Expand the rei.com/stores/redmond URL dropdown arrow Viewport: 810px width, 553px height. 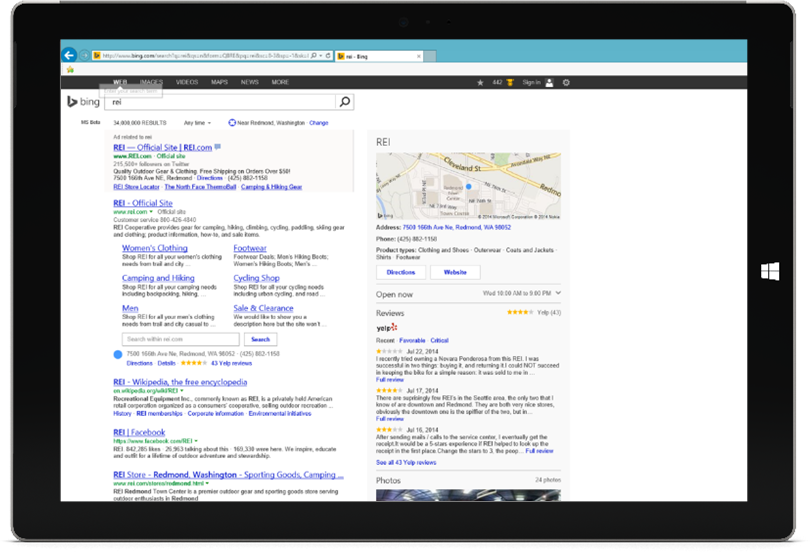(207, 483)
